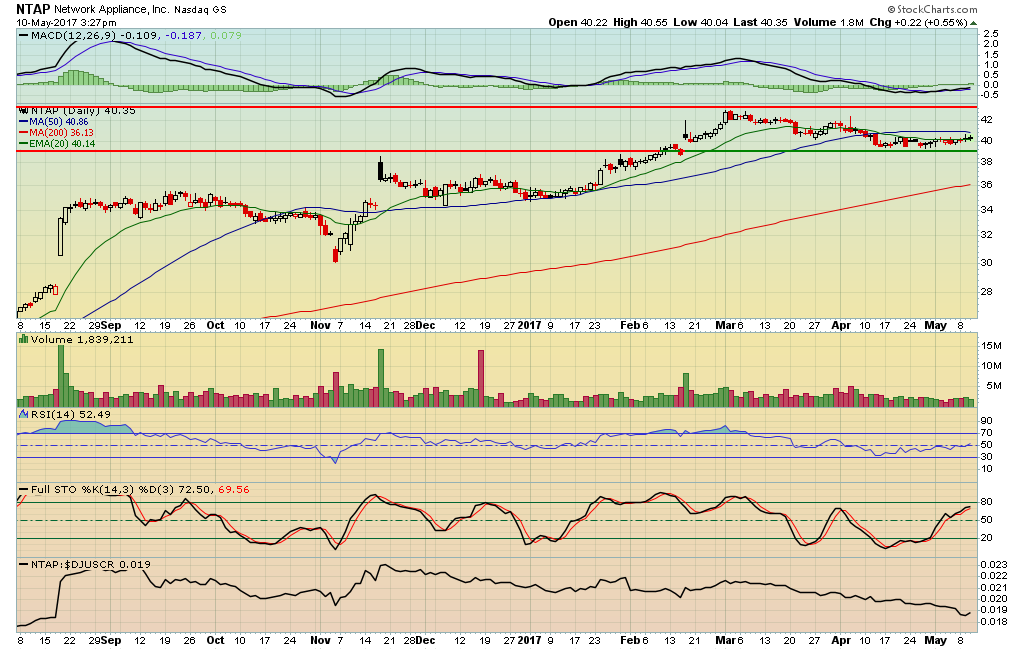Click the "38" price axis label
The width and height of the screenshot is (1024, 650).
point(987,162)
